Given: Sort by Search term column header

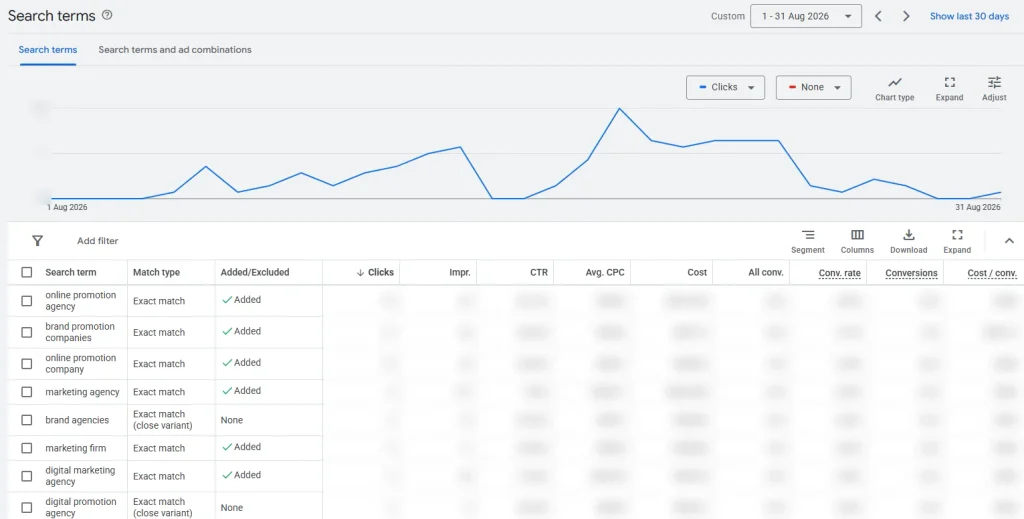Looking at the screenshot, I should 71,272.
